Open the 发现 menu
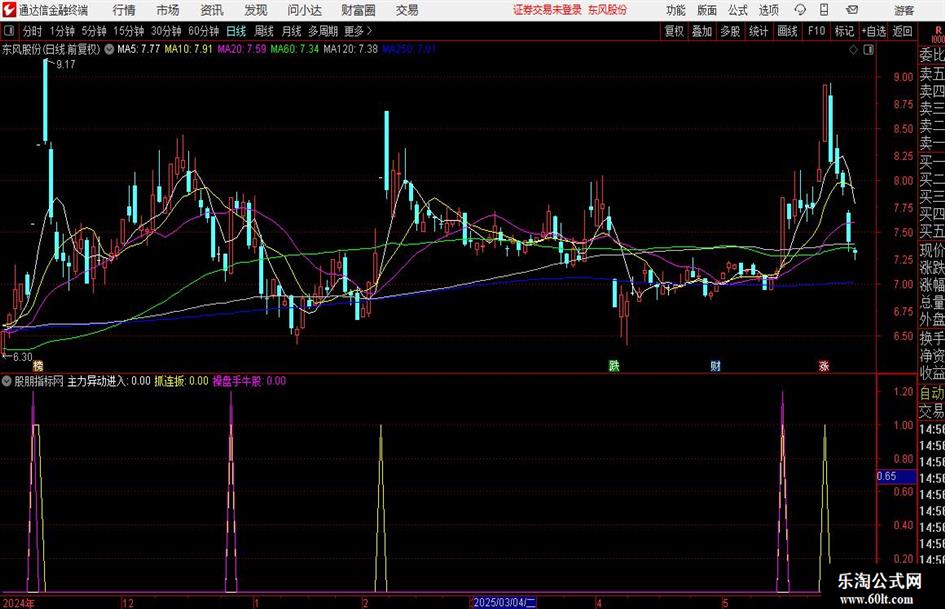945x609 pixels. click(256, 10)
